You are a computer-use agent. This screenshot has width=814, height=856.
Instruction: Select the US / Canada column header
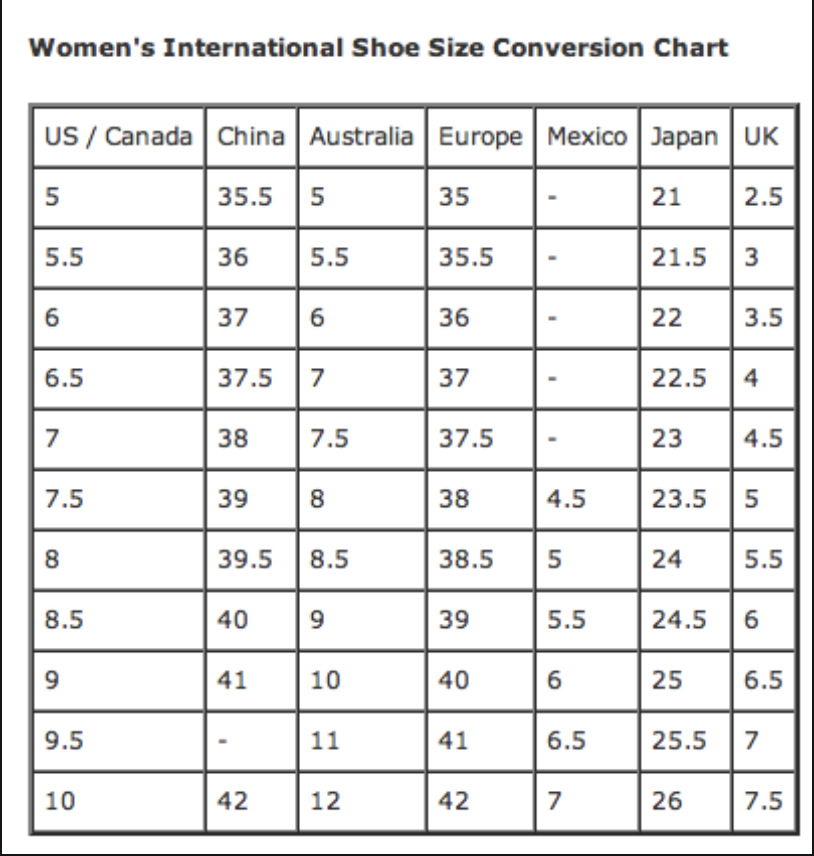point(118,136)
